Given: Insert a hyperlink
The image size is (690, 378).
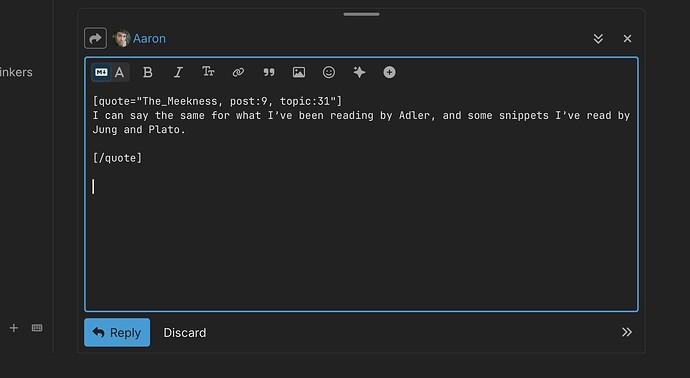Looking at the screenshot, I should (238, 72).
